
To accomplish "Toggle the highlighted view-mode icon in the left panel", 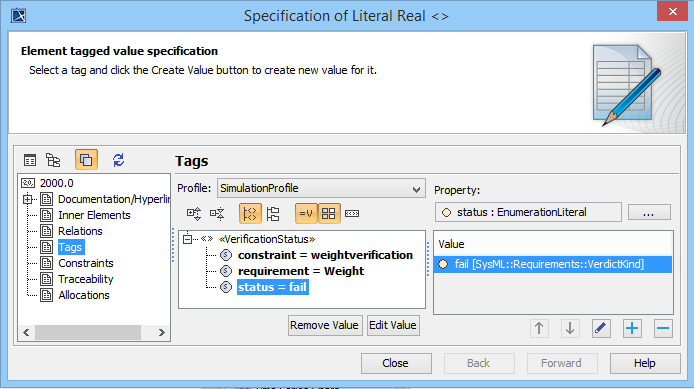I will [86, 160].
